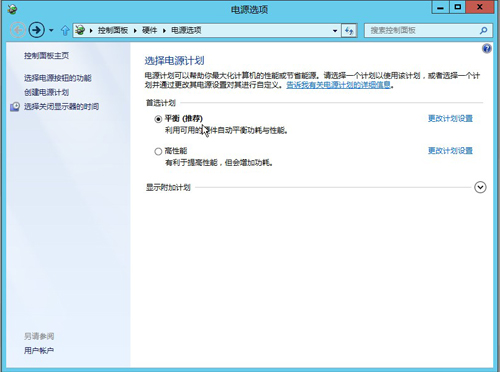
Task: Open address bar history dropdown
Action: pos(335,31)
